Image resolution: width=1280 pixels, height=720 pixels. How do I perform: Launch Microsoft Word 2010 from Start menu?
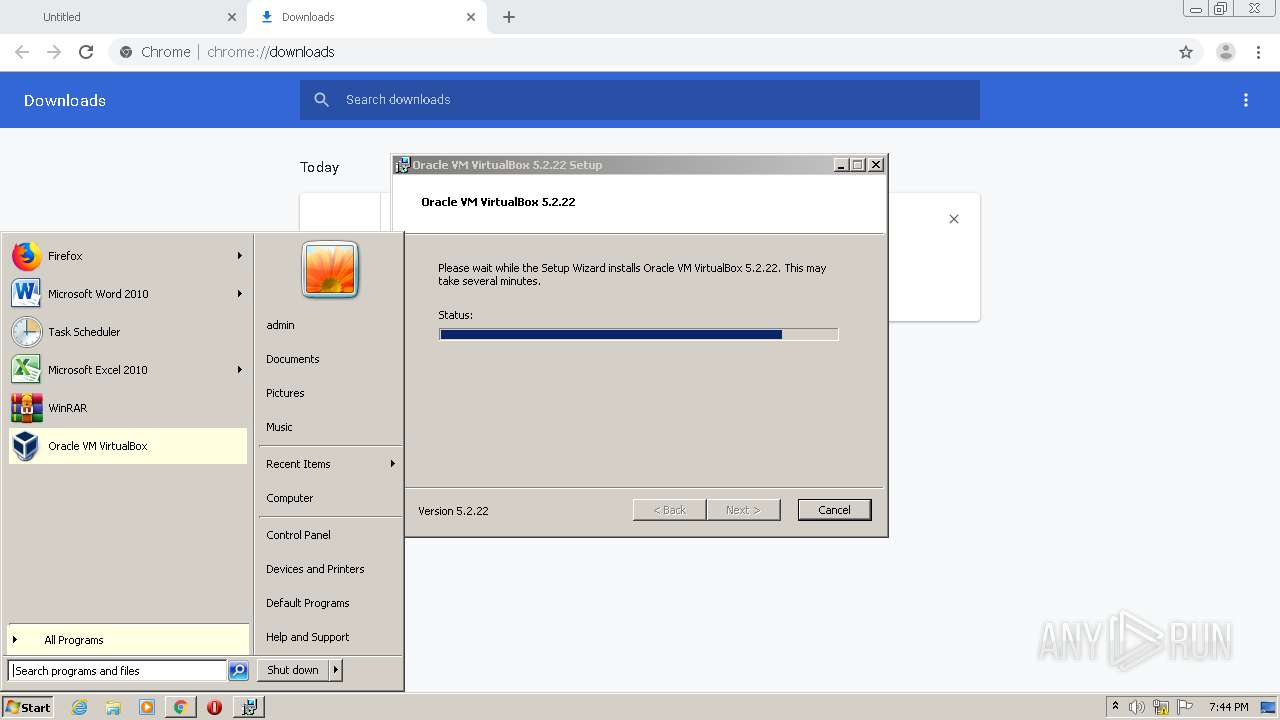pyautogui.click(x=127, y=294)
